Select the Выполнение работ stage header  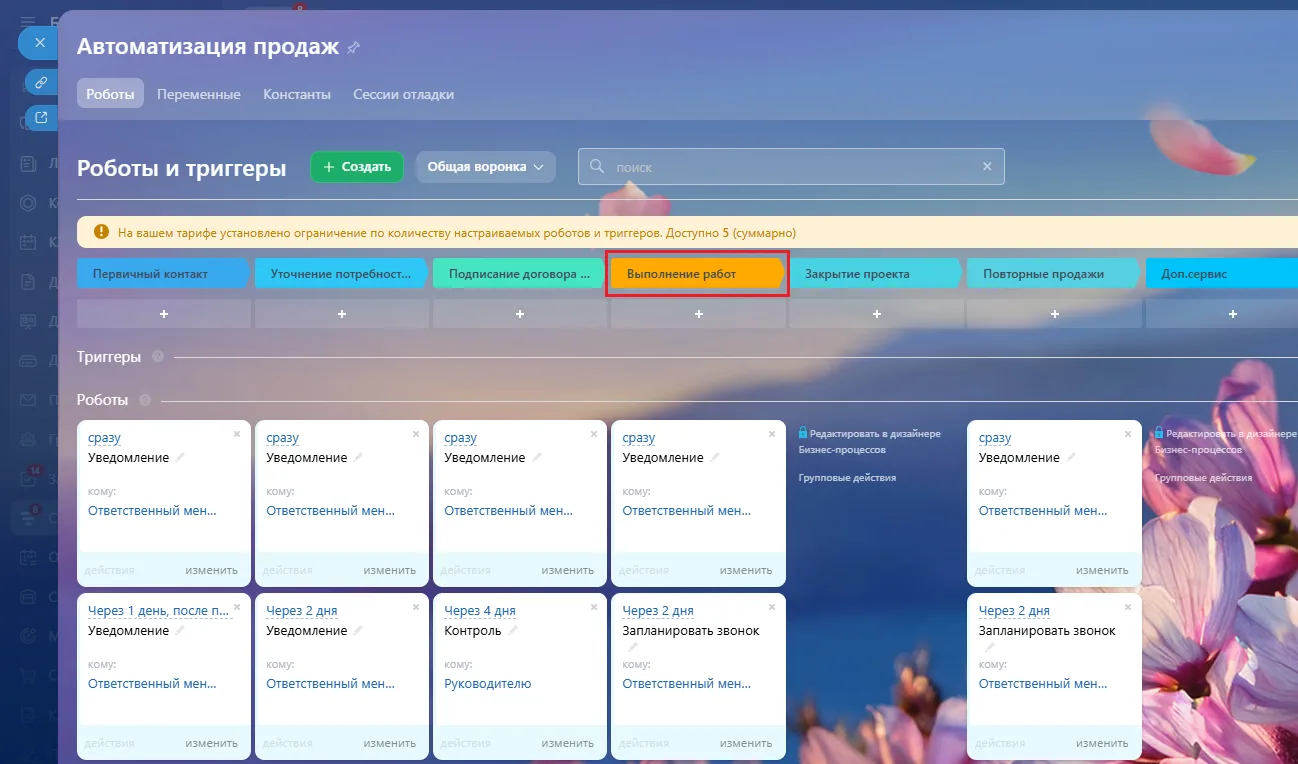[x=698, y=274]
